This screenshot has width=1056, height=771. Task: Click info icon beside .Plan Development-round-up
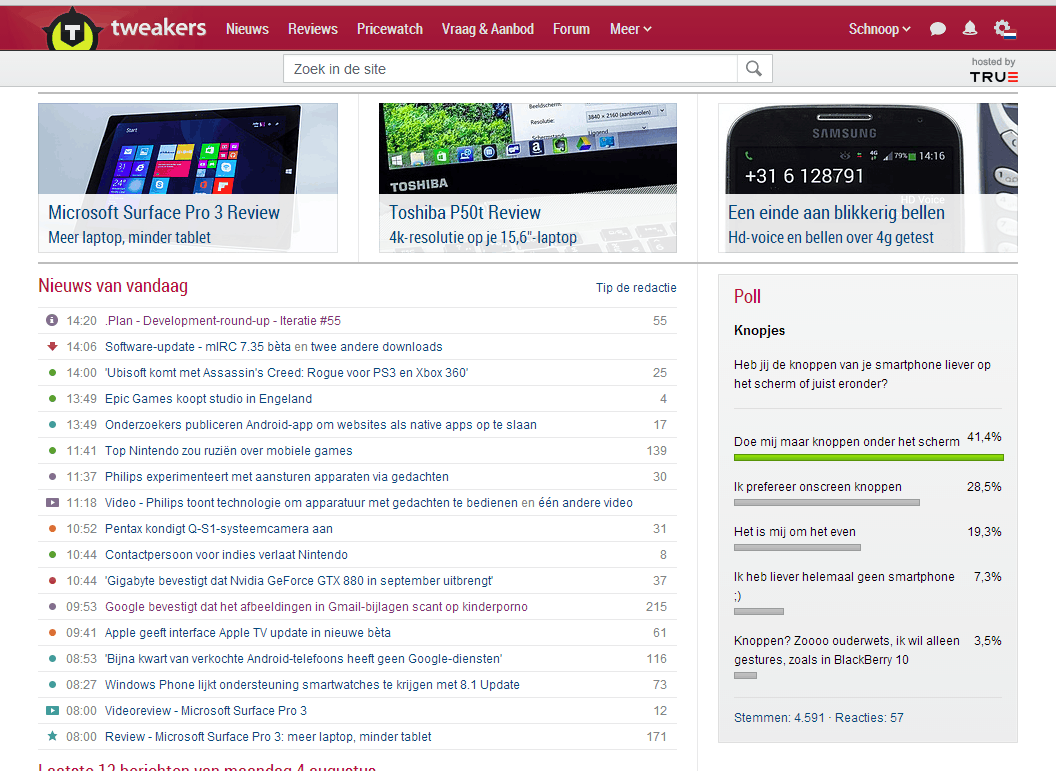[52, 321]
